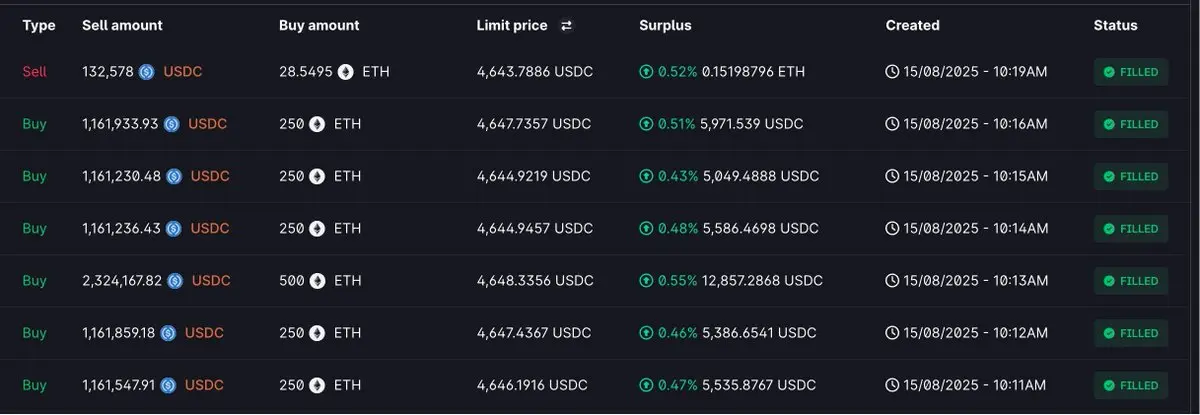Image resolution: width=1200 pixels, height=415 pixels.
Task: Open the USDC link after 1,161,933.93
Action: tap(208, 124)
